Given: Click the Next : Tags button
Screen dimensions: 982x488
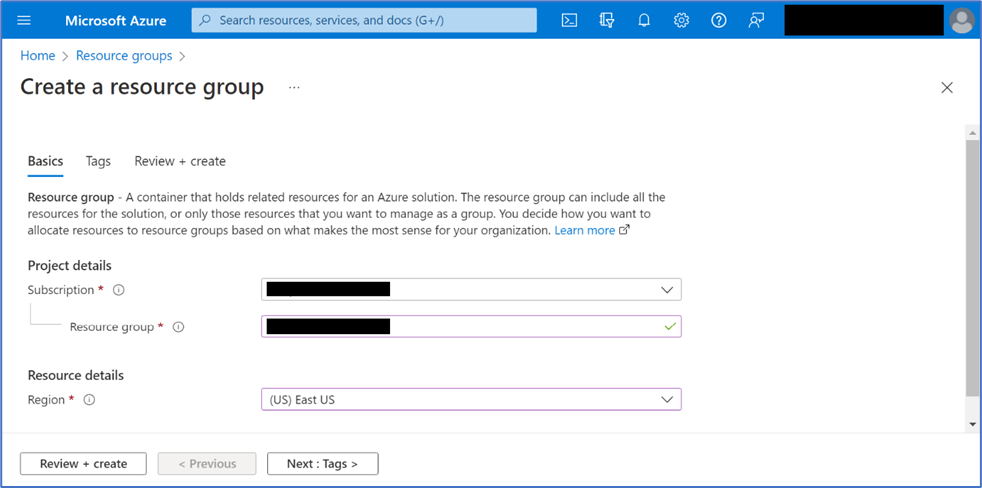Looking at the screenshot, I should pos(323,464).
